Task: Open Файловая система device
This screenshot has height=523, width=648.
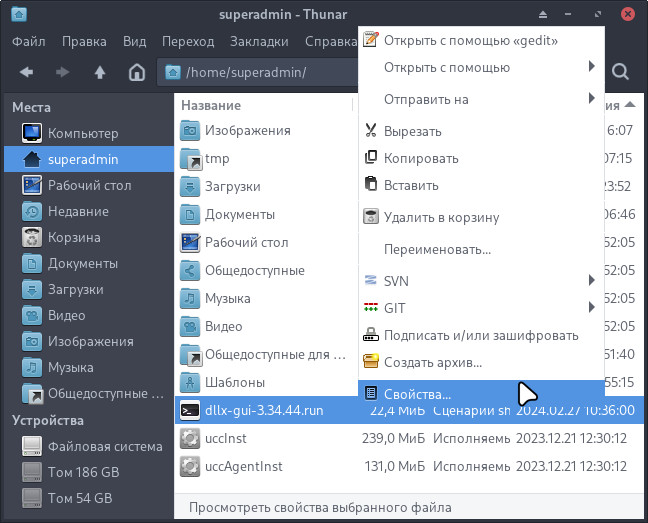Action: 104,446
